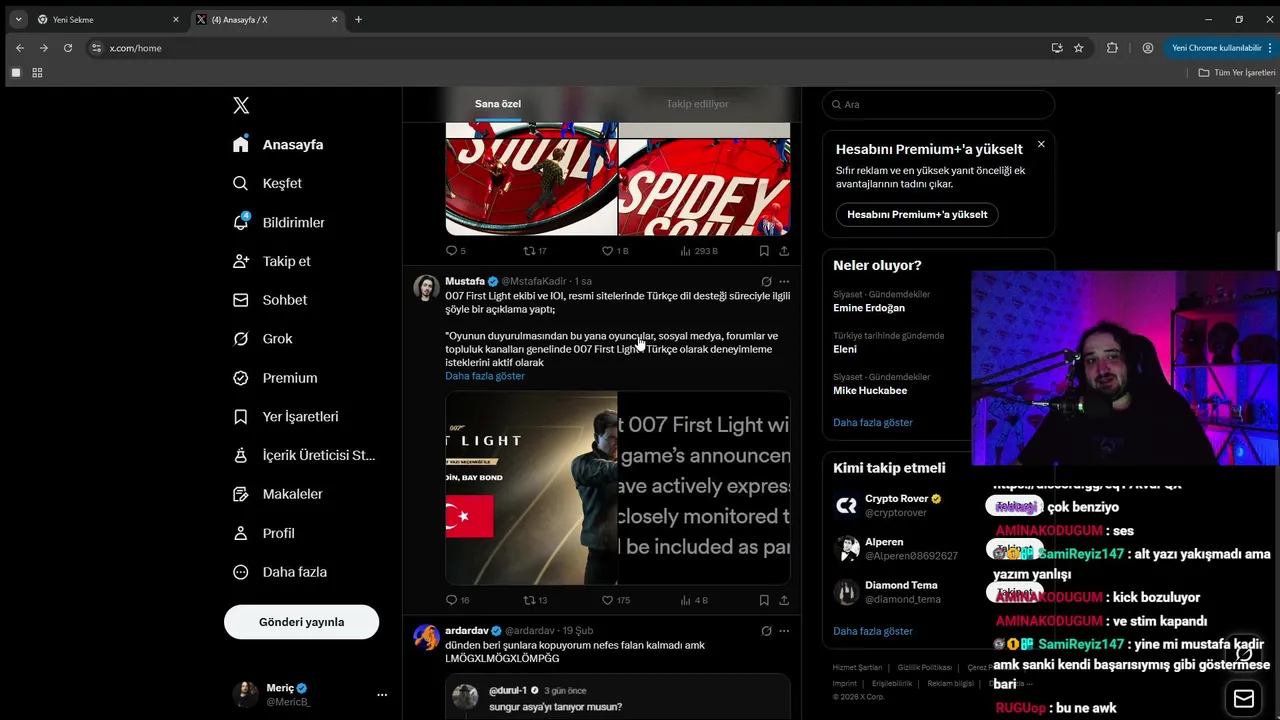
Task: Open more options on ardardav's post
Action: [x=784, y=631]
